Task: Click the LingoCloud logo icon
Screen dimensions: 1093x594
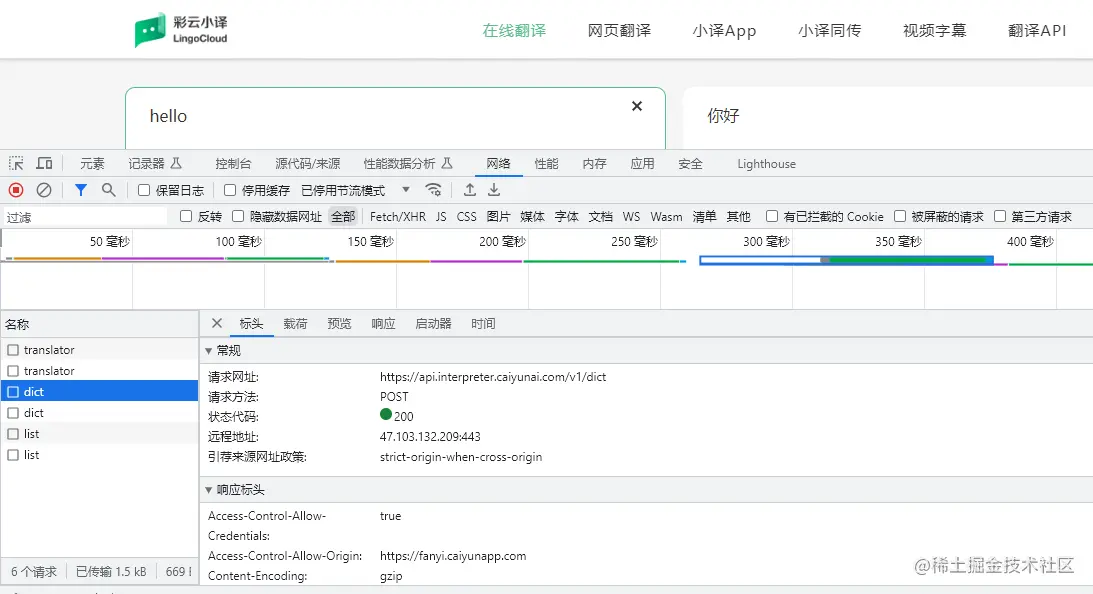Action: [150, 30]
